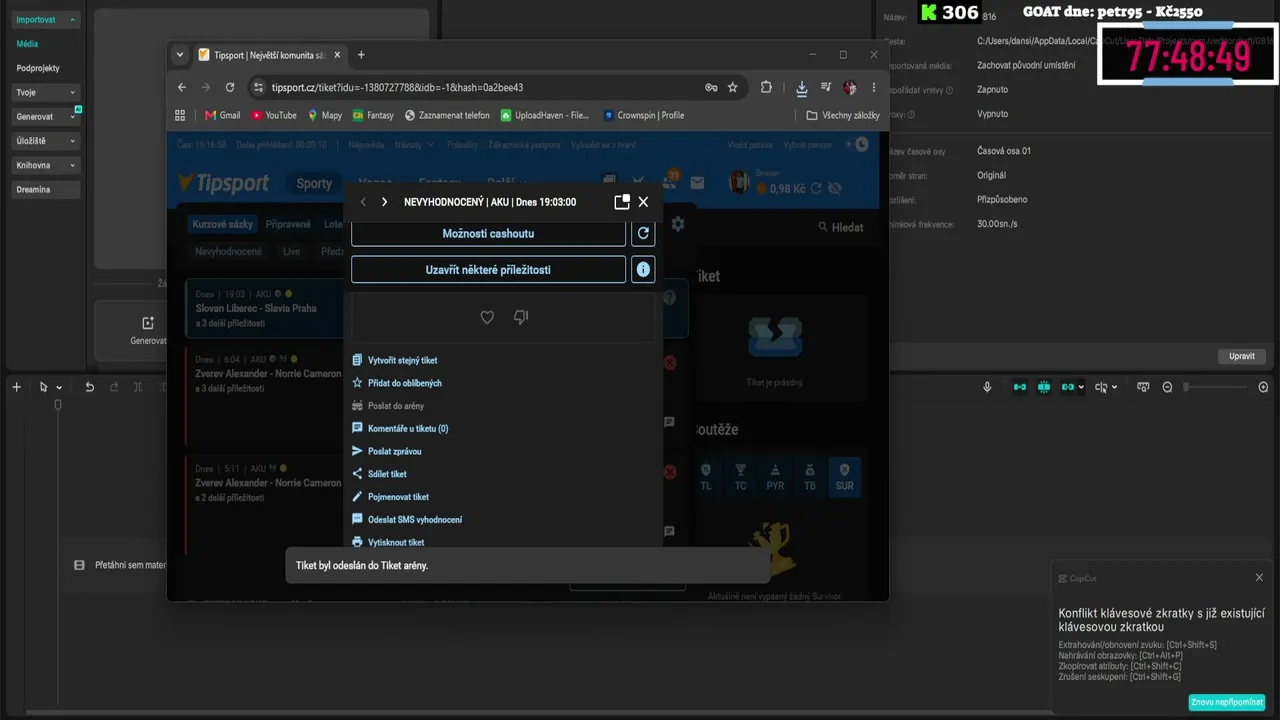This screenshot has width=1280, height=720.
Task: Open Podprojekty in CapCut sidebar
Action: [38, 68]
